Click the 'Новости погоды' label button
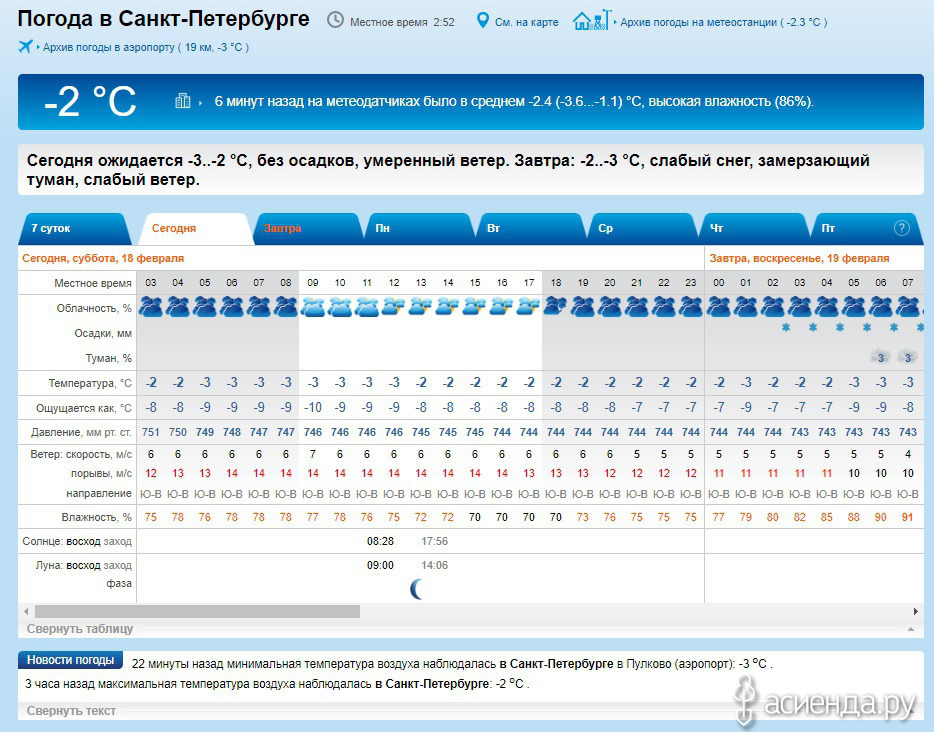 click(x=70, y=660)
